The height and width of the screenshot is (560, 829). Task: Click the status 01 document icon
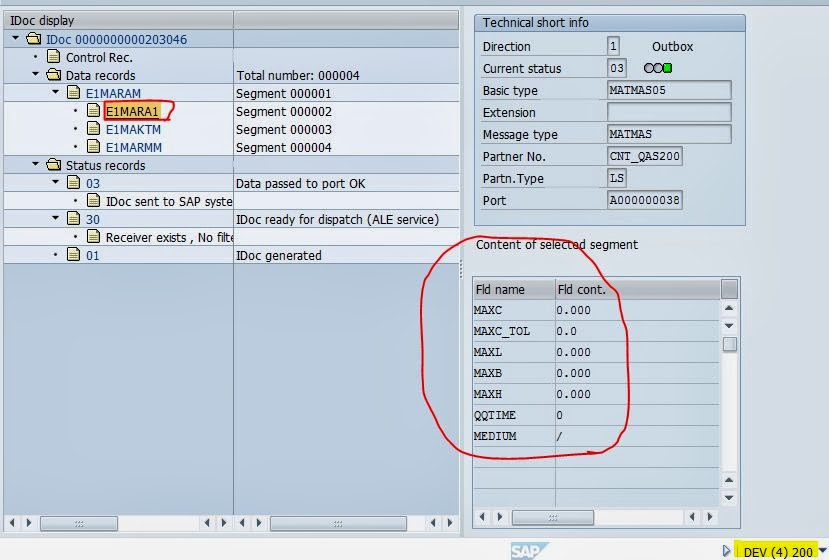pyautogui.click(x=73, y=254)
